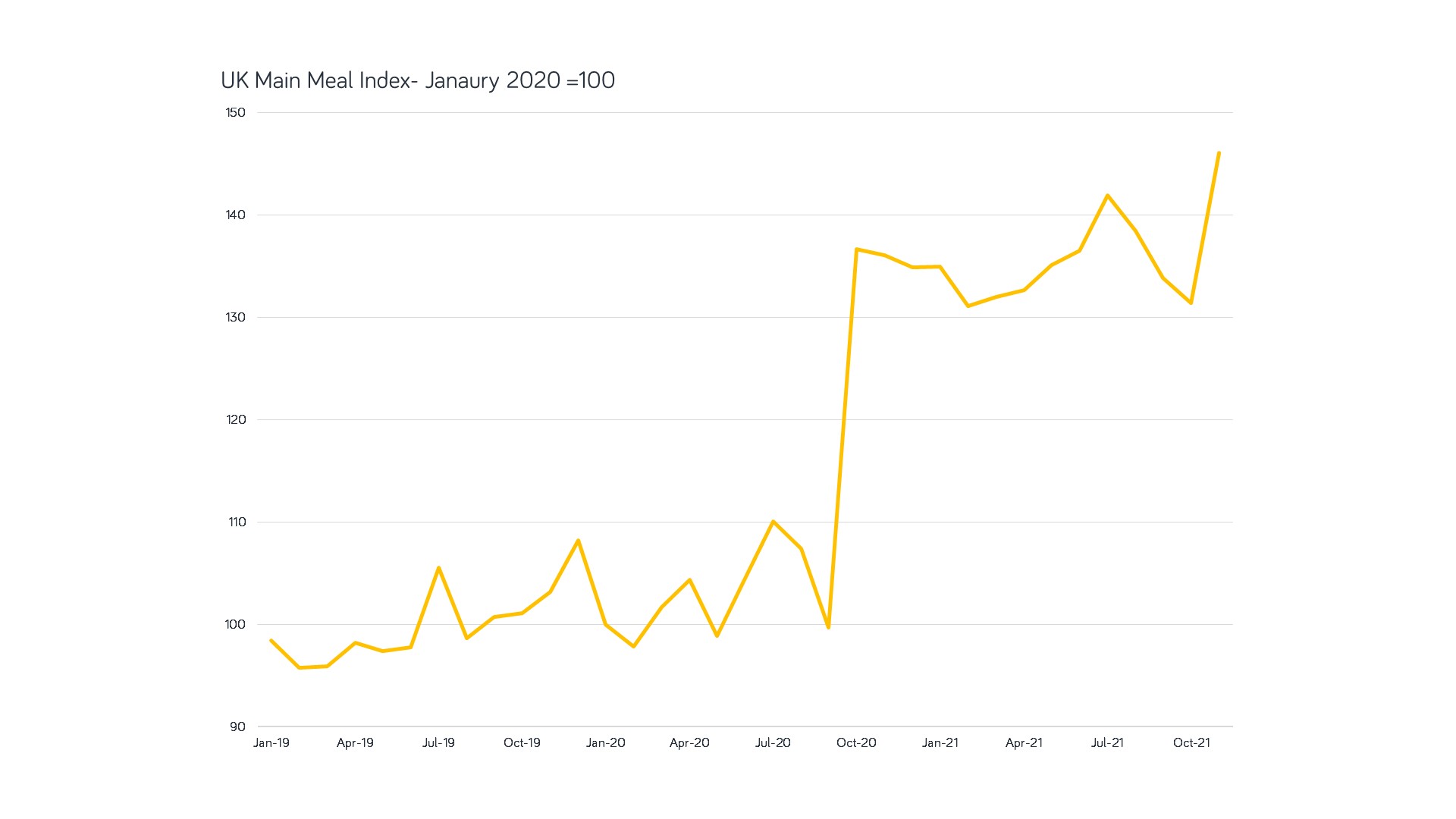Select the Apr-20 x-axis label

[x=689, y=742]
